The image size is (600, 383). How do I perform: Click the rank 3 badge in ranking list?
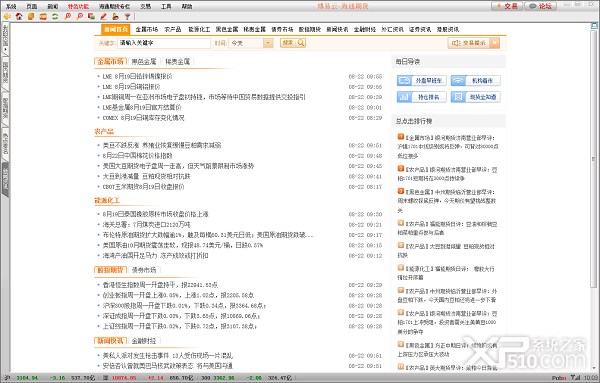coord(401,191)
